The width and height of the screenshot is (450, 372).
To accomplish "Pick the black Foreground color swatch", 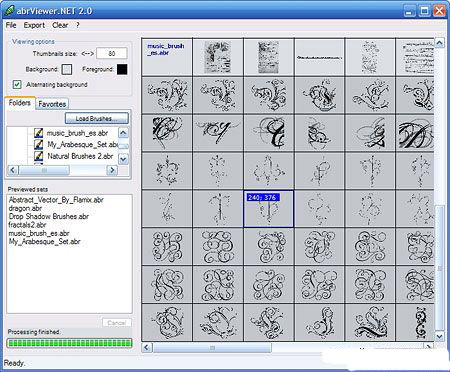I will point(122,69).
